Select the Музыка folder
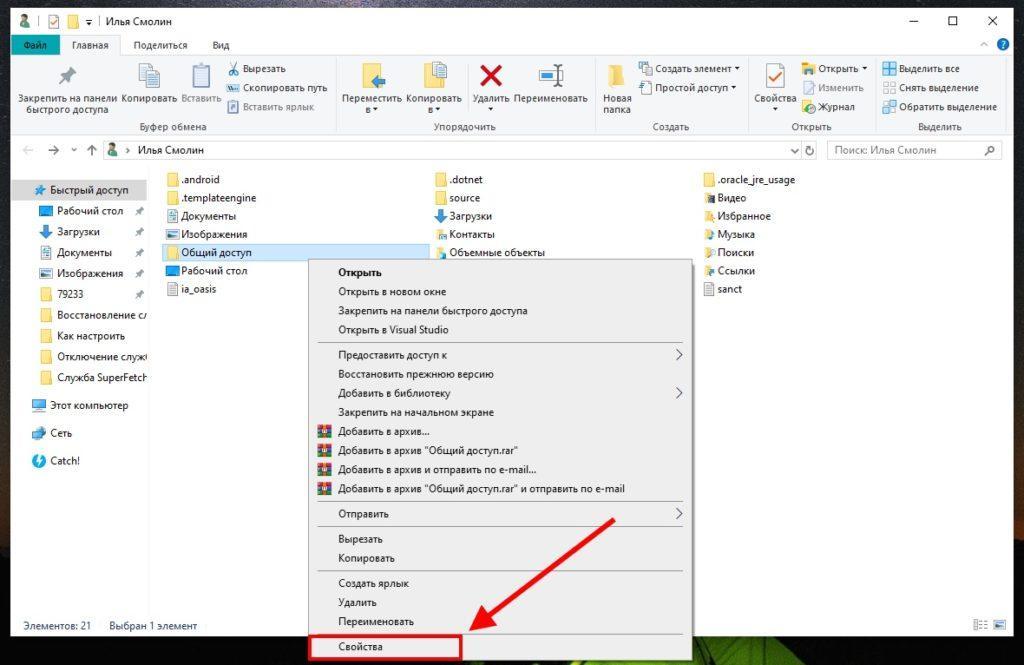Viewport: 1024px width, 665px height. (729, 235)
